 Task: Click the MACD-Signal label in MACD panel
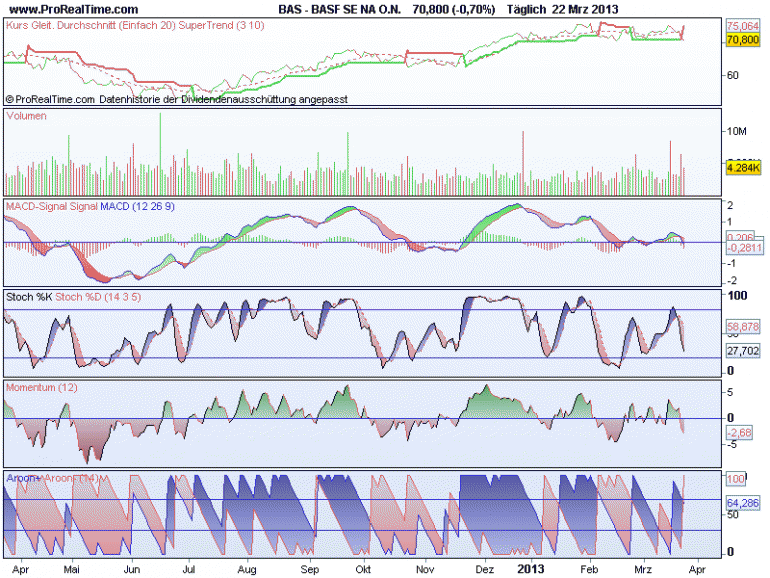[37, 206]
